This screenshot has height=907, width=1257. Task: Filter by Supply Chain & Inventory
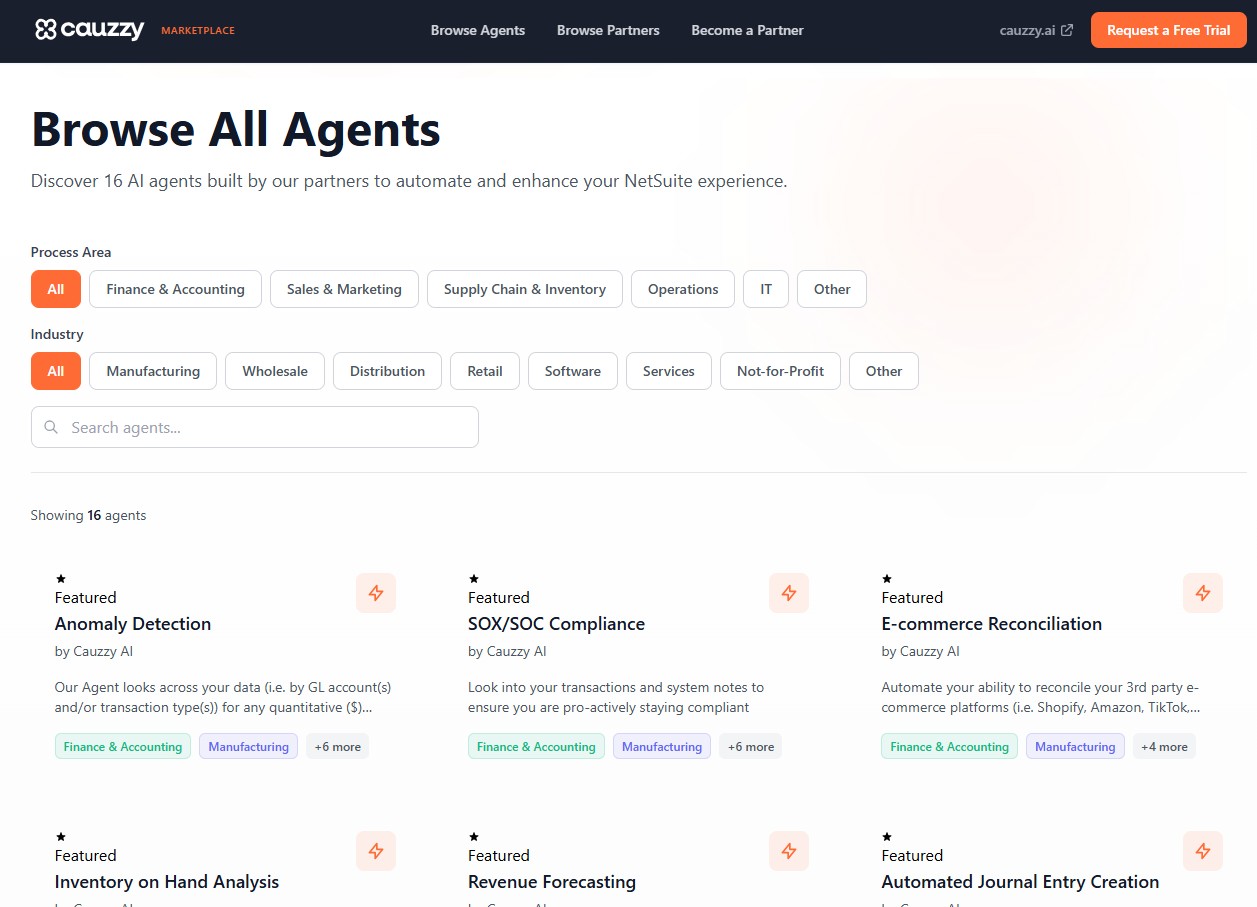tap(525, 289)
